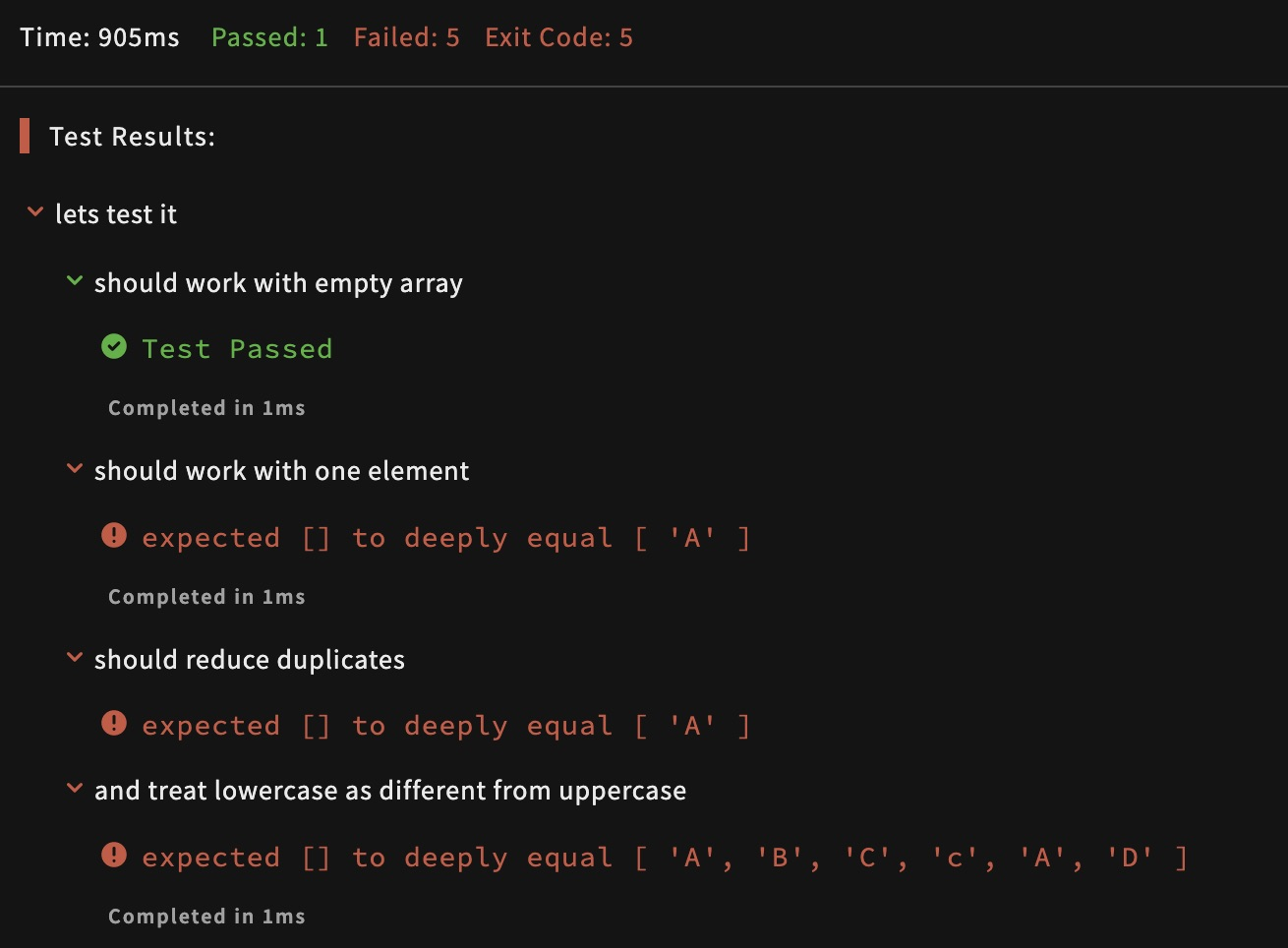Screen dimensions: 1288x948
Task: Click the red error icon under lowercase test
Action: click(x=114, y=856)
